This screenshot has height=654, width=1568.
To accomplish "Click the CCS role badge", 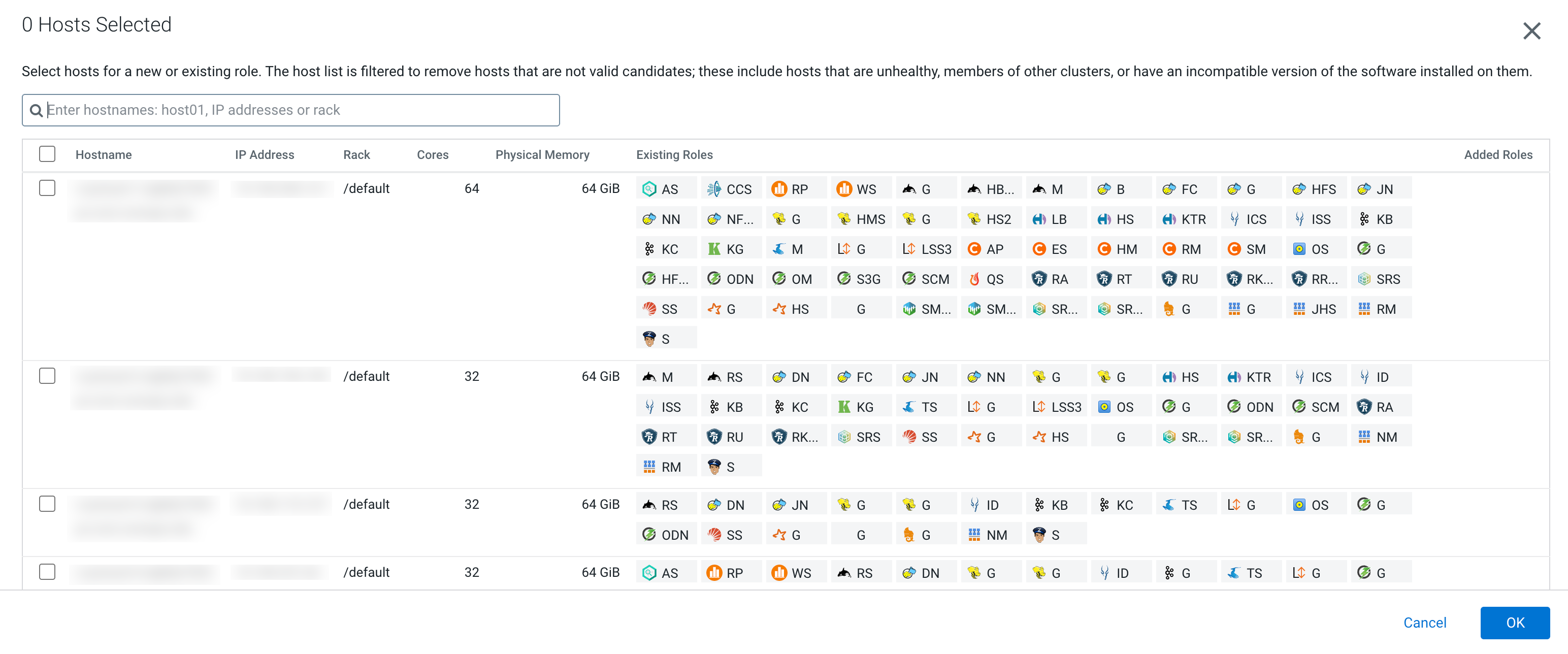I will tap(731, 189).
